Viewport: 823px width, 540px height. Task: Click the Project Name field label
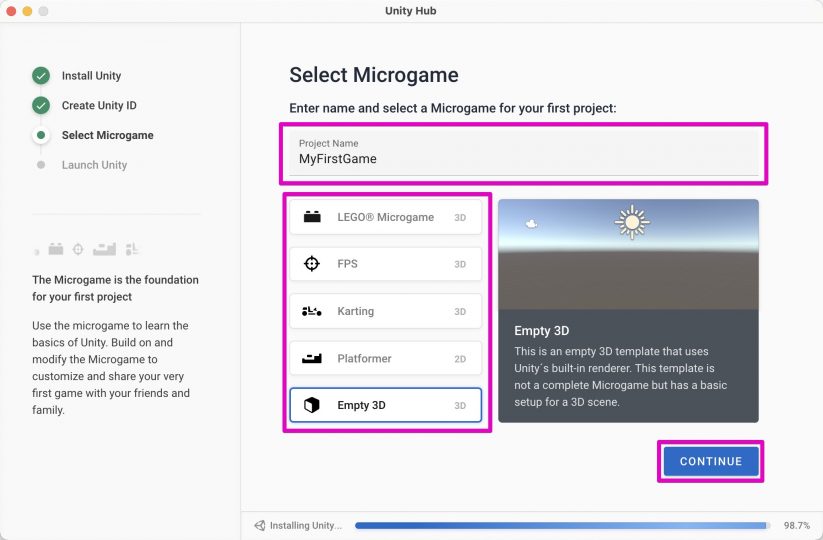coord(329,143)
